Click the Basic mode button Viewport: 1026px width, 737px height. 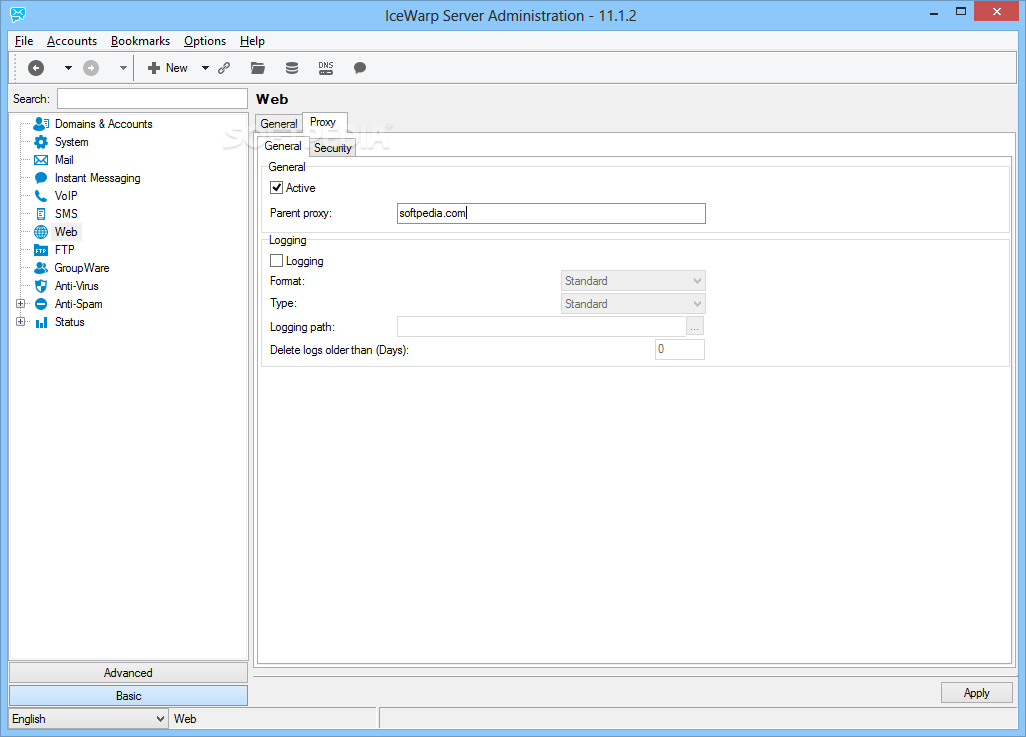point(128,696)
